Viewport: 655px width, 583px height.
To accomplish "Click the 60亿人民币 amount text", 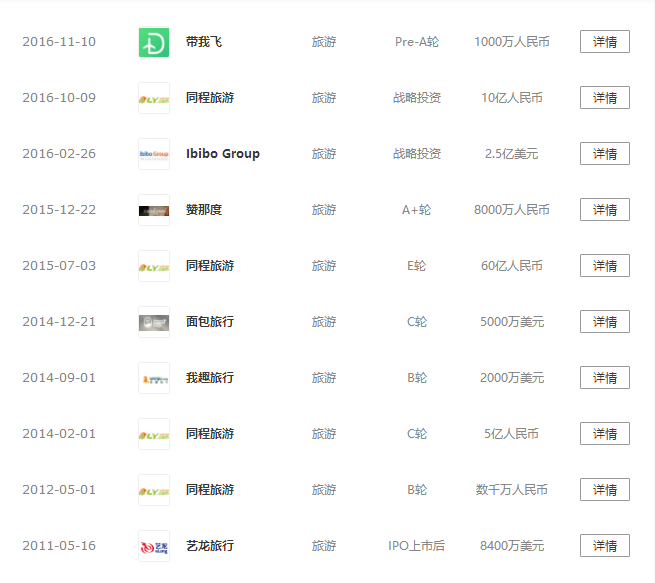I will click(512, 266).
